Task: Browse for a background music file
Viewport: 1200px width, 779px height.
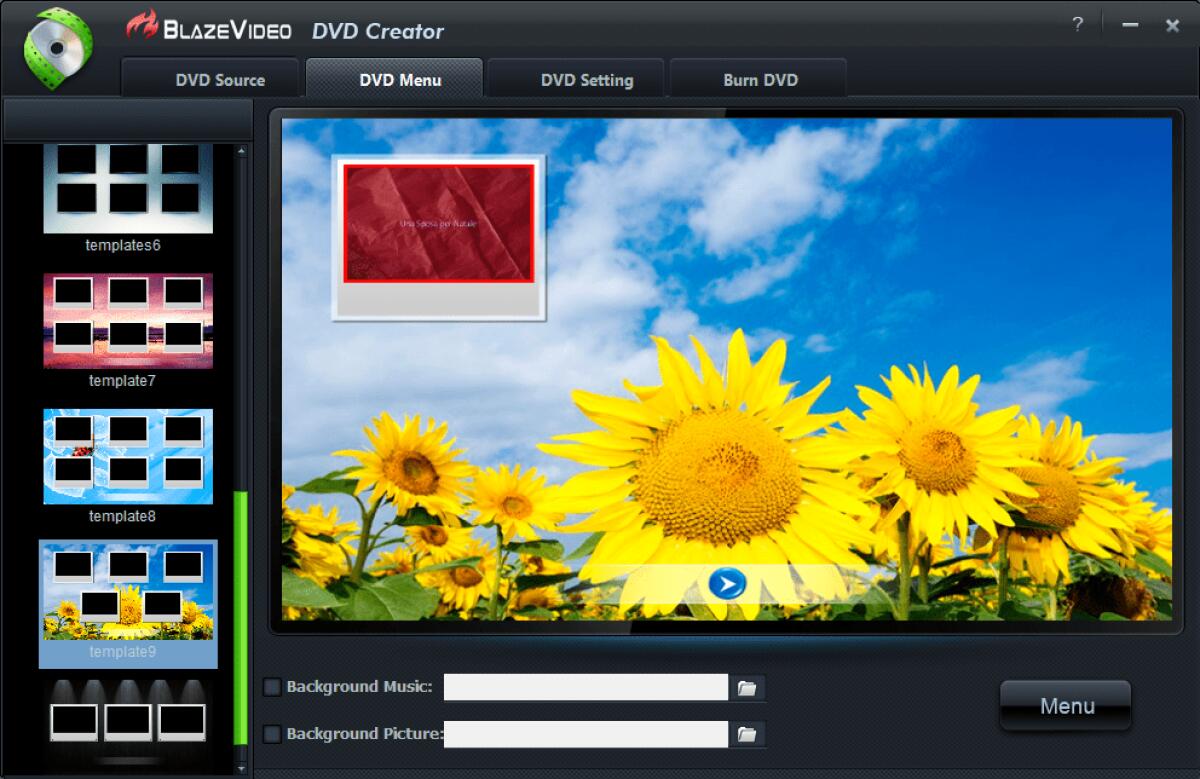Action: (x=749, y=687)
